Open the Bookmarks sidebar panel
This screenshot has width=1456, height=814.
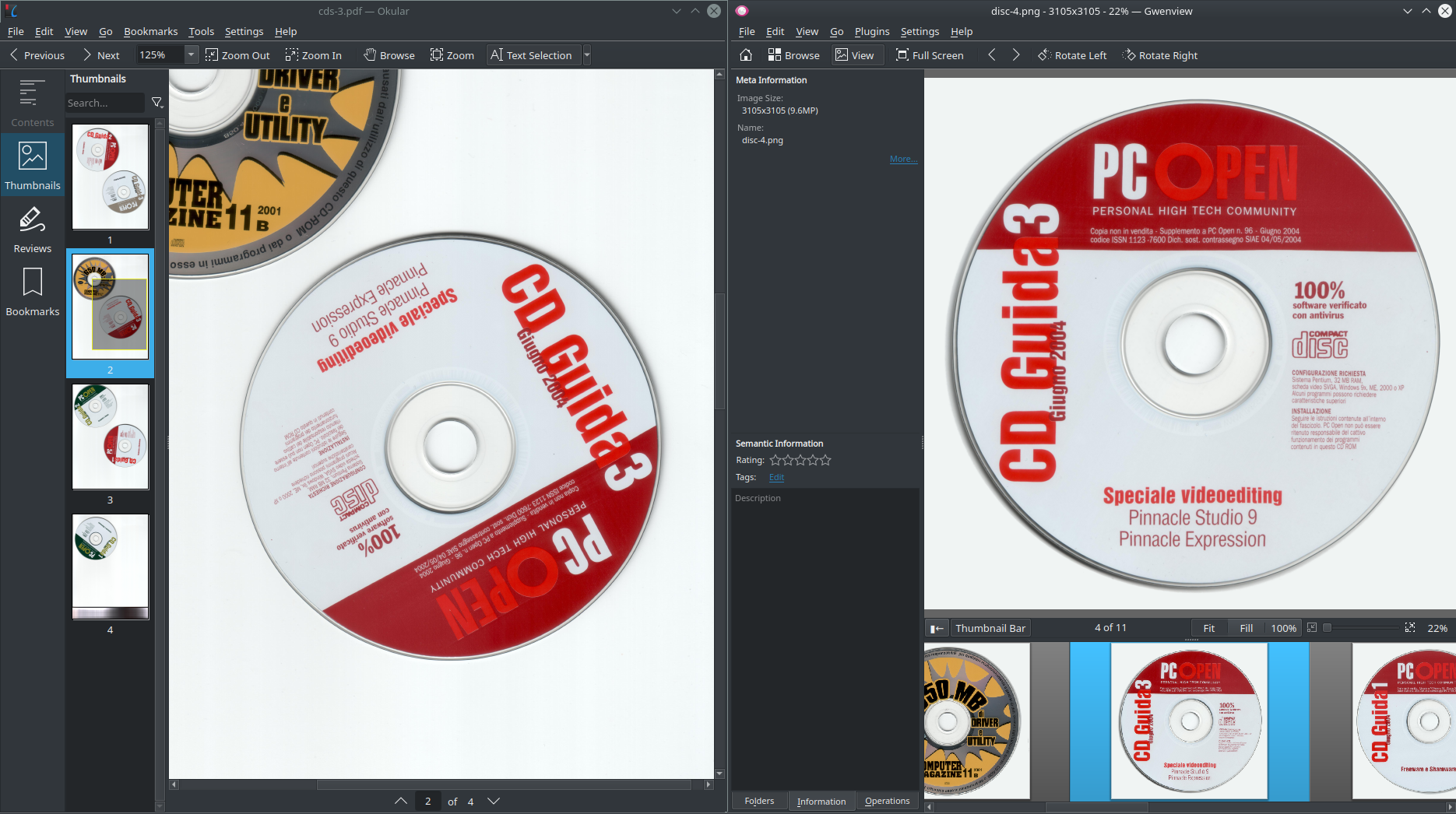pos(32,292)
